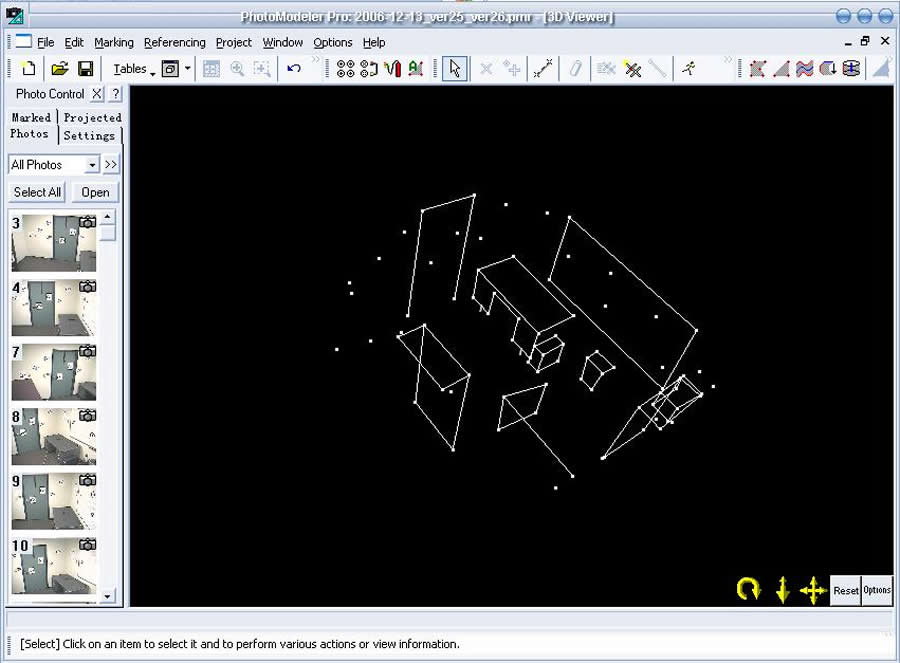Click the four-circles target marking icon

[346, 69]
